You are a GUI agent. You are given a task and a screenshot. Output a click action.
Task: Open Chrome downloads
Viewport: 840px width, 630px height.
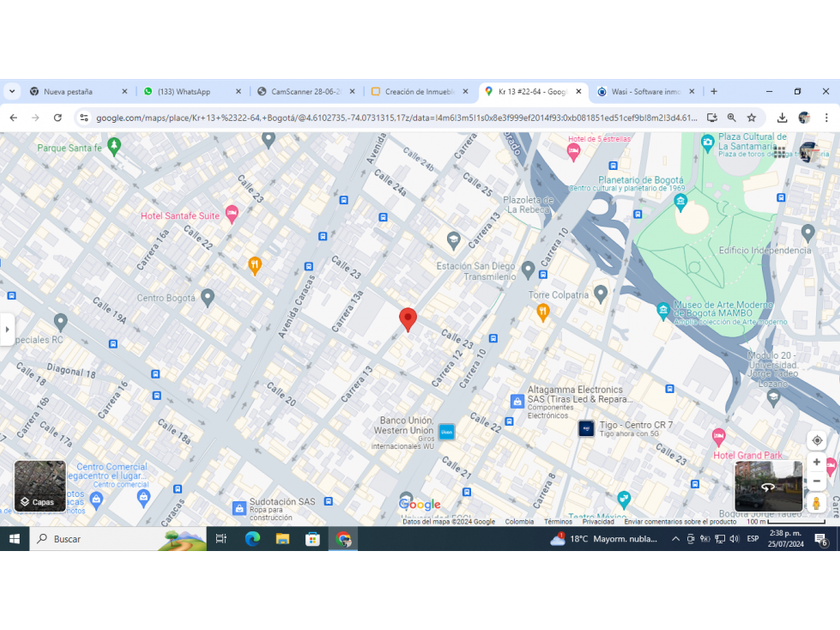tap(782, 118)
